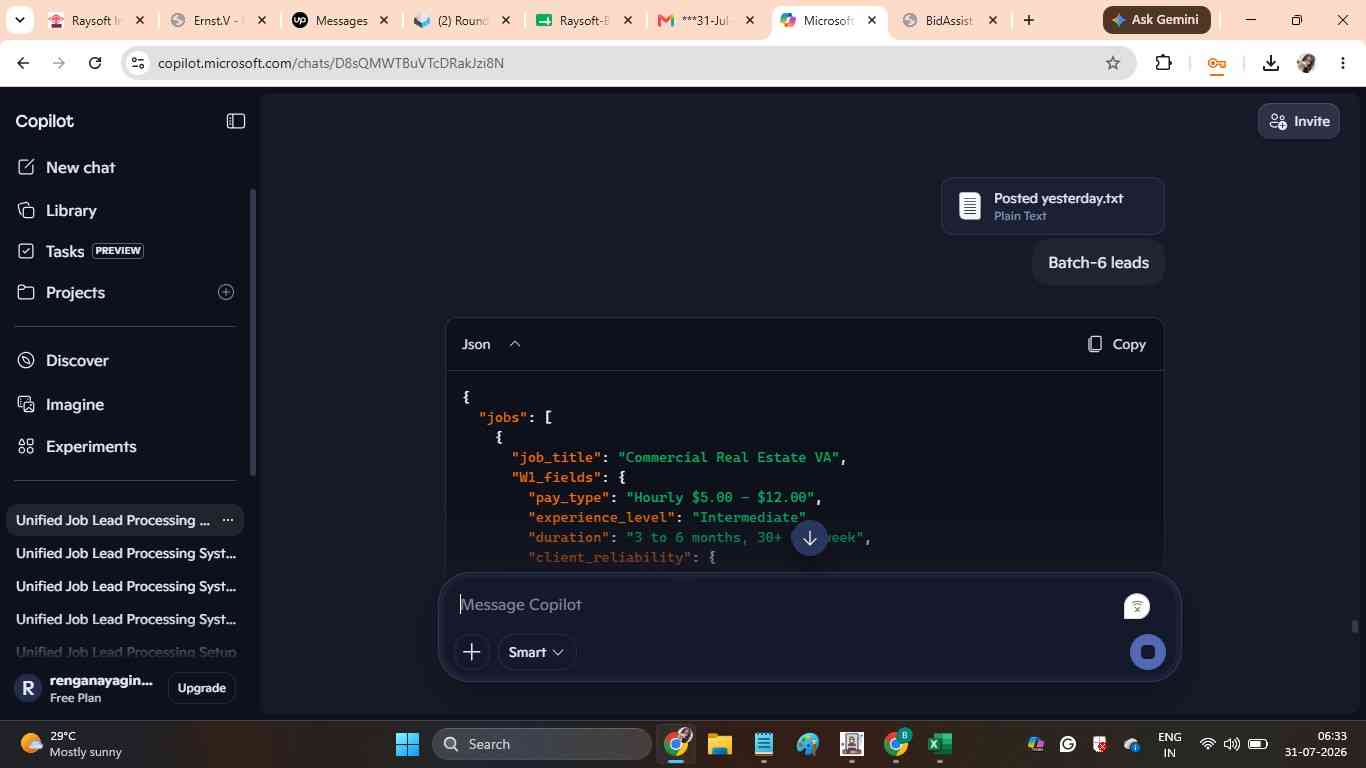This screenshot has width=1366, height=768.
Task: Stop the response generation
Action: tap(1148, 652)
